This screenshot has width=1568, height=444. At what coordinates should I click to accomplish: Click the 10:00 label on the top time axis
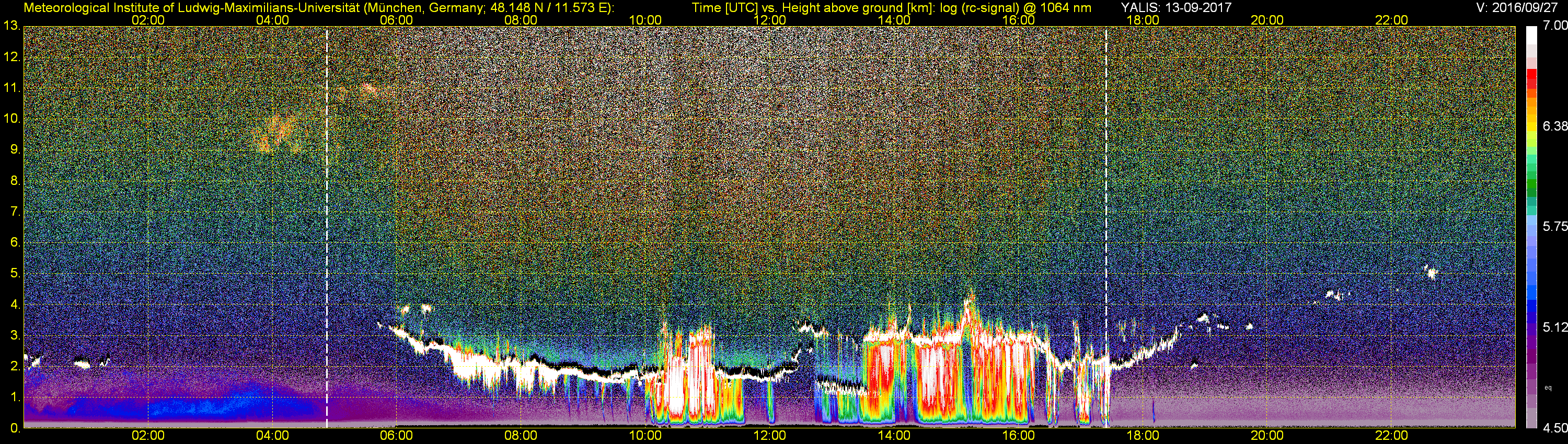pos(645,20)
